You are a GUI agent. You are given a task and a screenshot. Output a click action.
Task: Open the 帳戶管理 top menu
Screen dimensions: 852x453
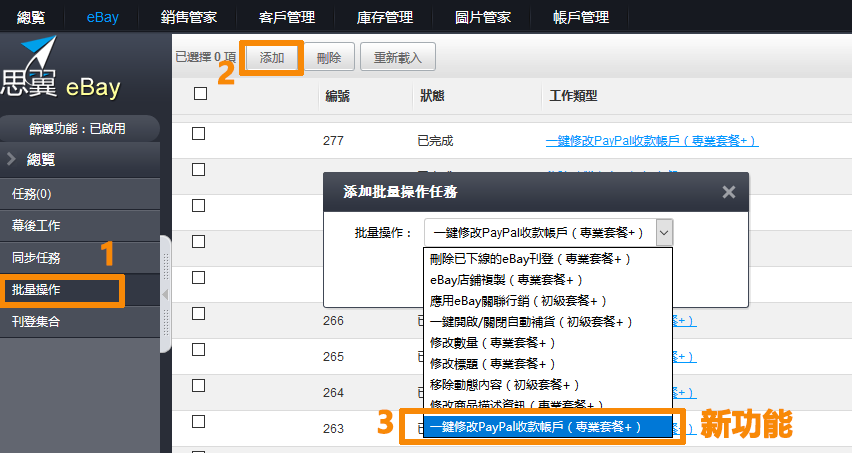[x=580, y=17]
